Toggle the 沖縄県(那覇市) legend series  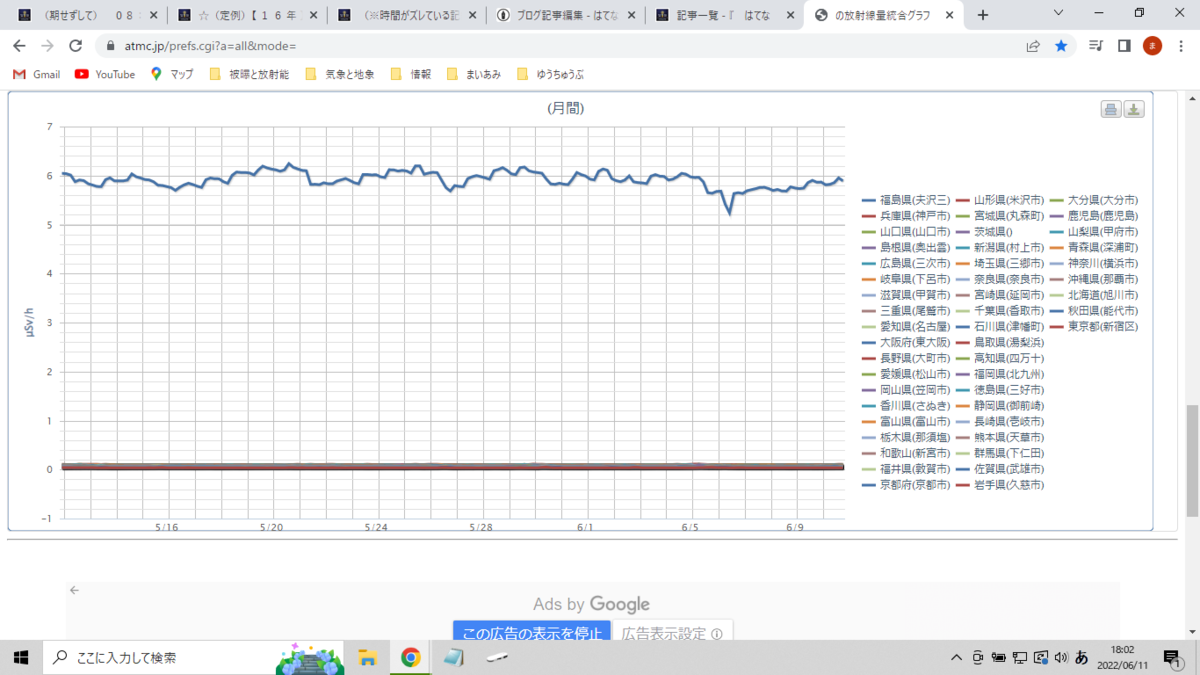pos(1094,279)
